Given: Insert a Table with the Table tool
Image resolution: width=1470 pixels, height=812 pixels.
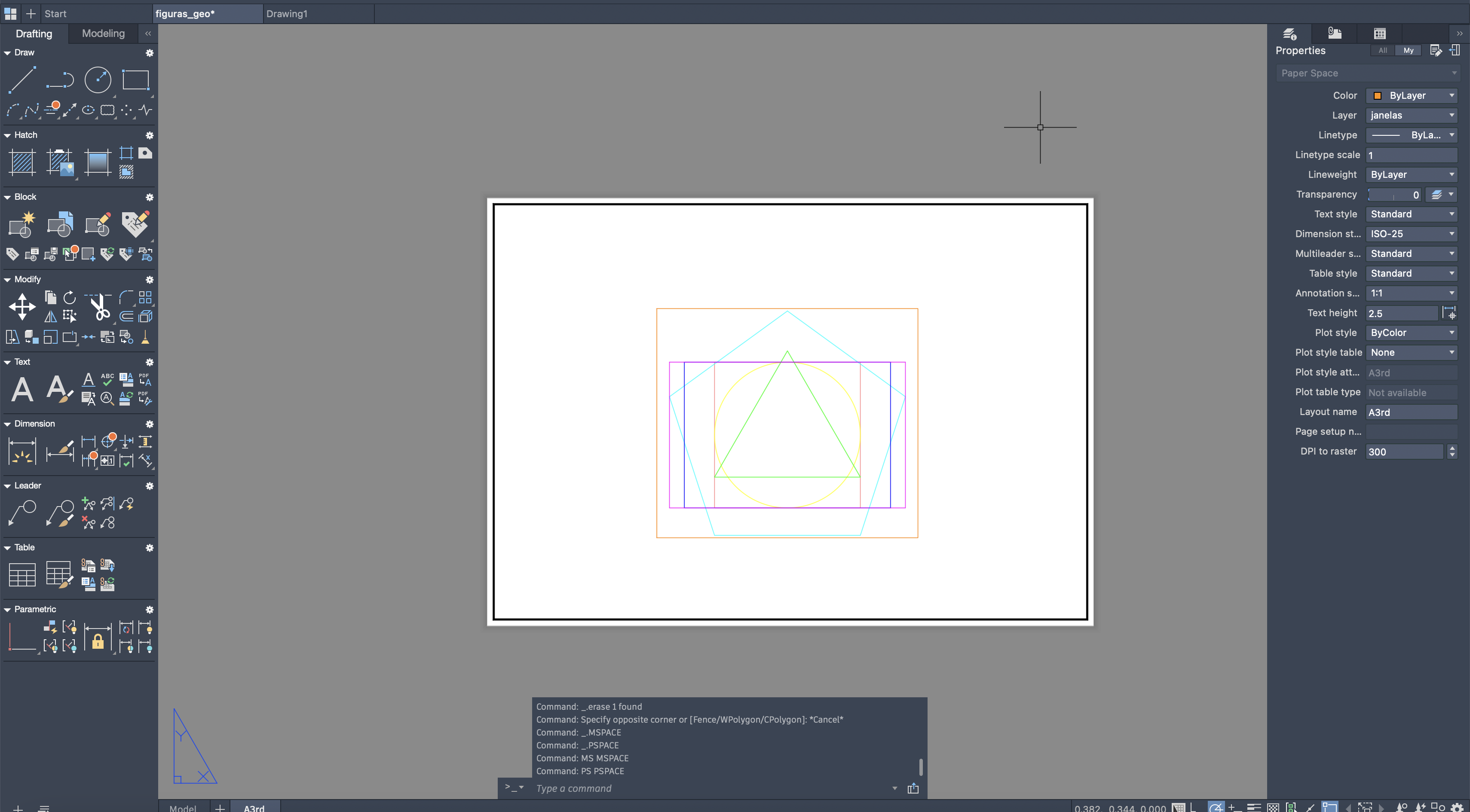Looking at the screenshot, I should 22,574.
